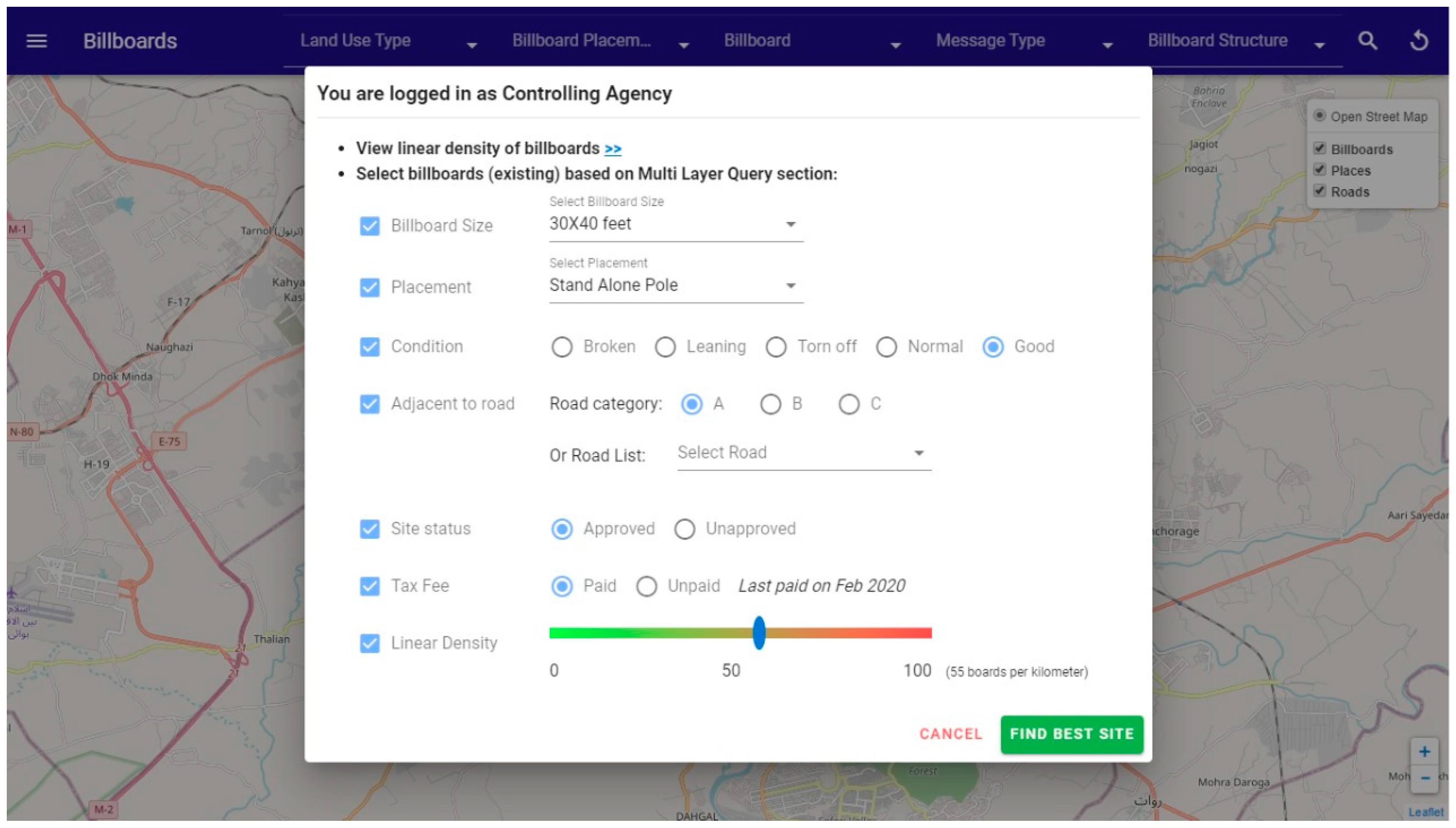
Task: Select Unapproved site status
Action: pos(684,529)
